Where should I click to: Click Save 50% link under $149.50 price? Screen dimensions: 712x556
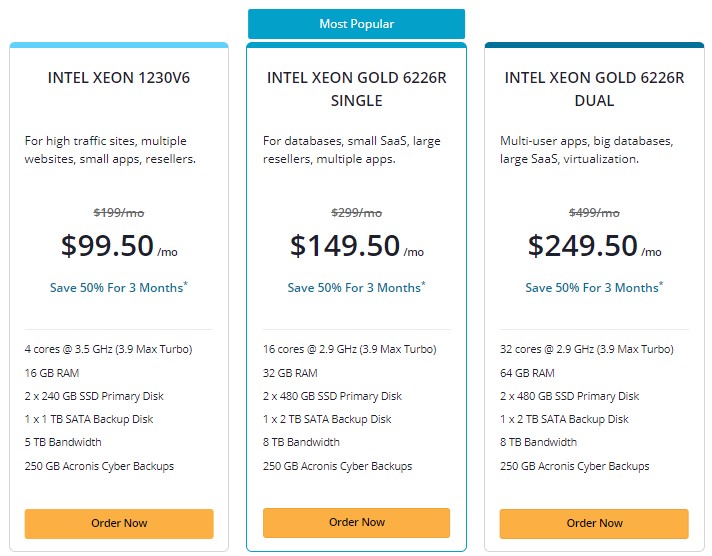(356, 288)
